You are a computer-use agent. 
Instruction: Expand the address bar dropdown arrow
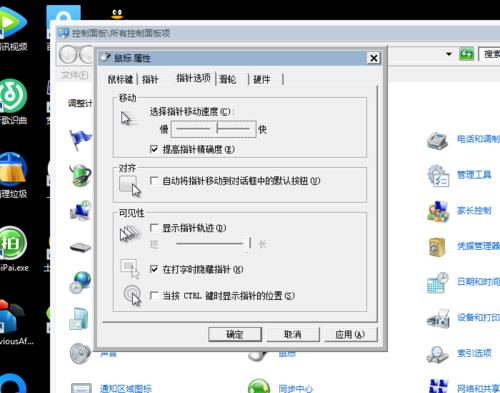(449, 54)
